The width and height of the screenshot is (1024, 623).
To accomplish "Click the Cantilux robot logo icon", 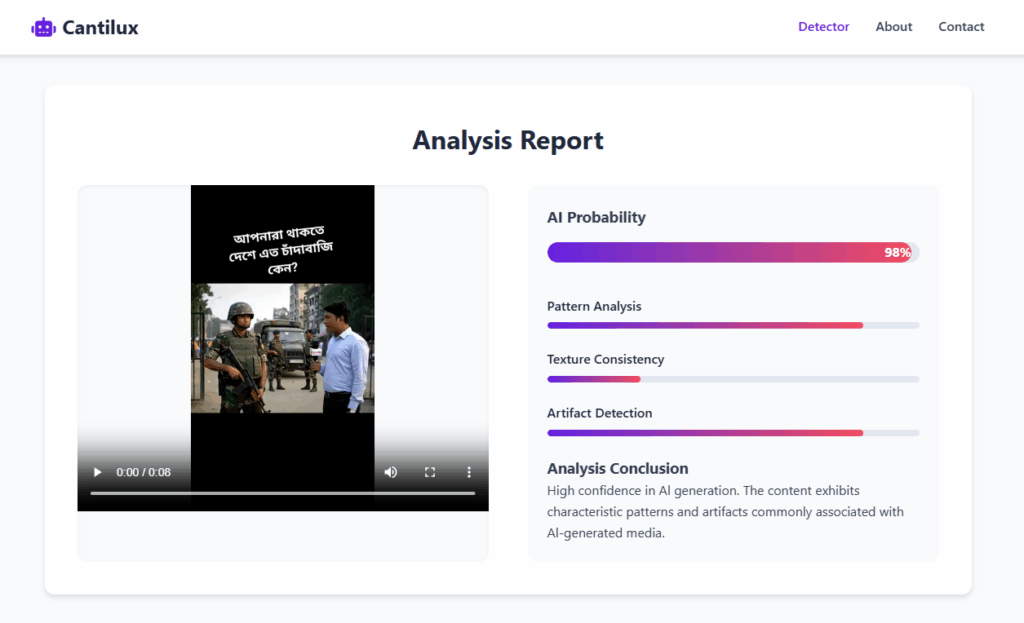I will 43,27.
